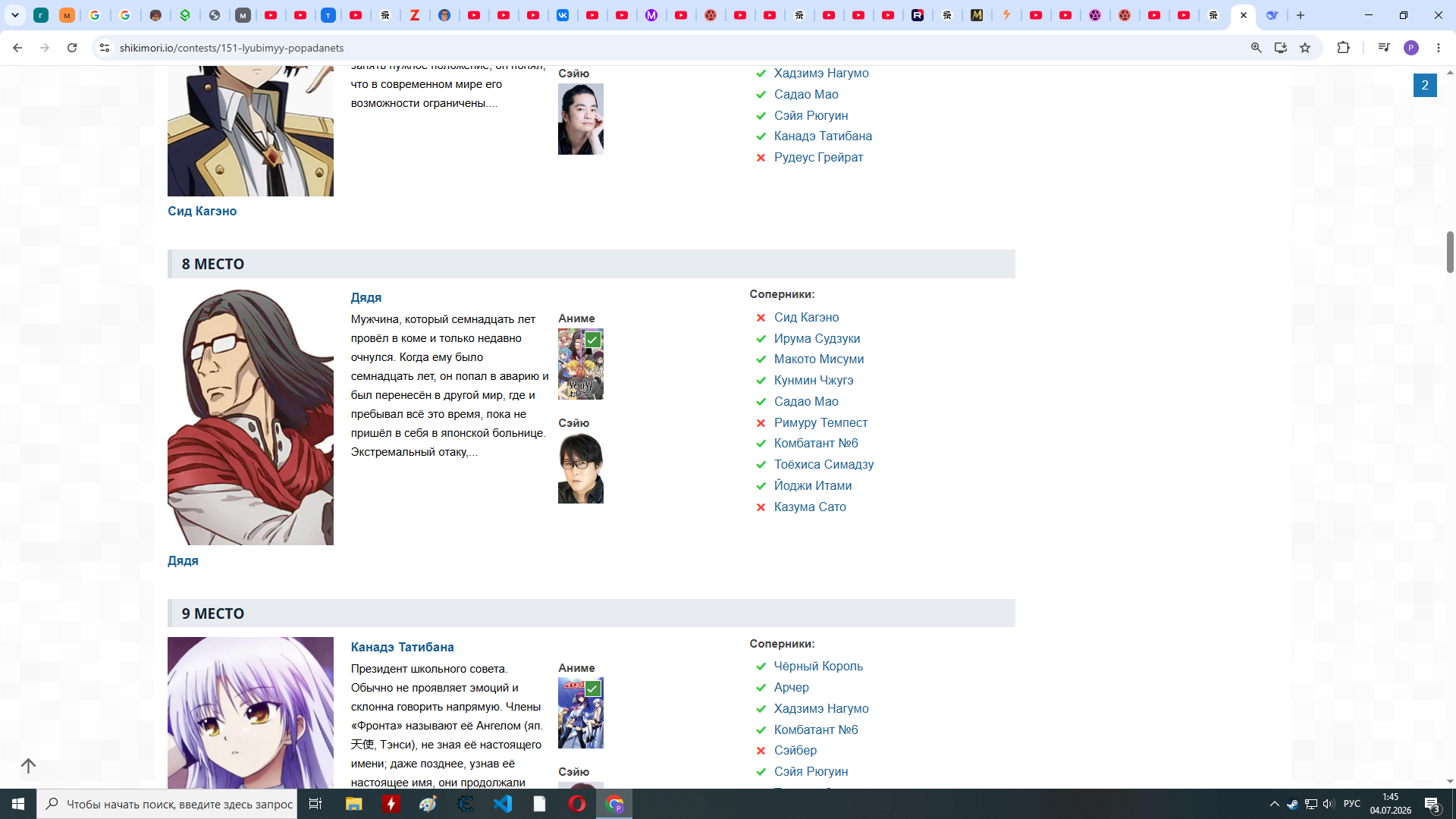Open the Сэйбер opponent link

[x=795, y=750]
